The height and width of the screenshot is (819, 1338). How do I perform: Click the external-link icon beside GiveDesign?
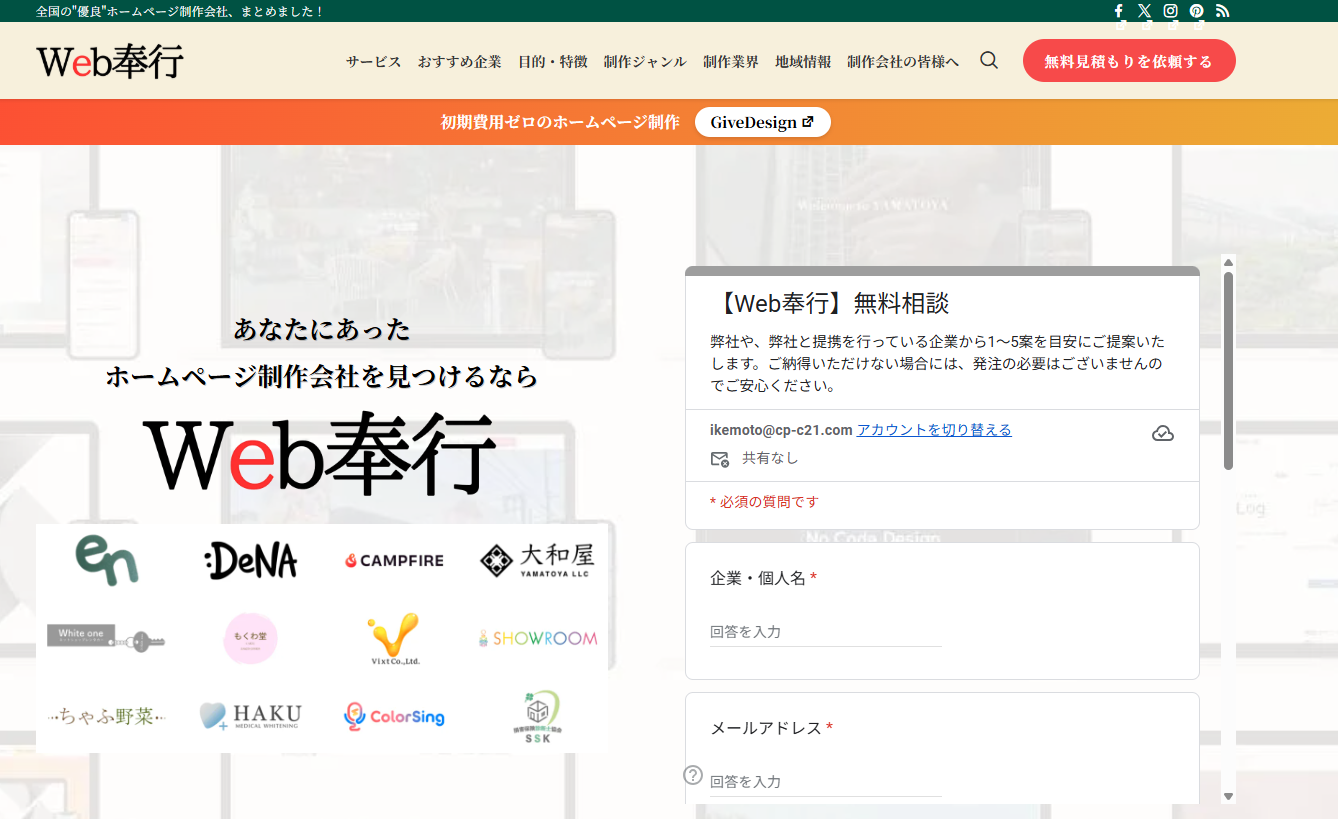pos(808,121)
